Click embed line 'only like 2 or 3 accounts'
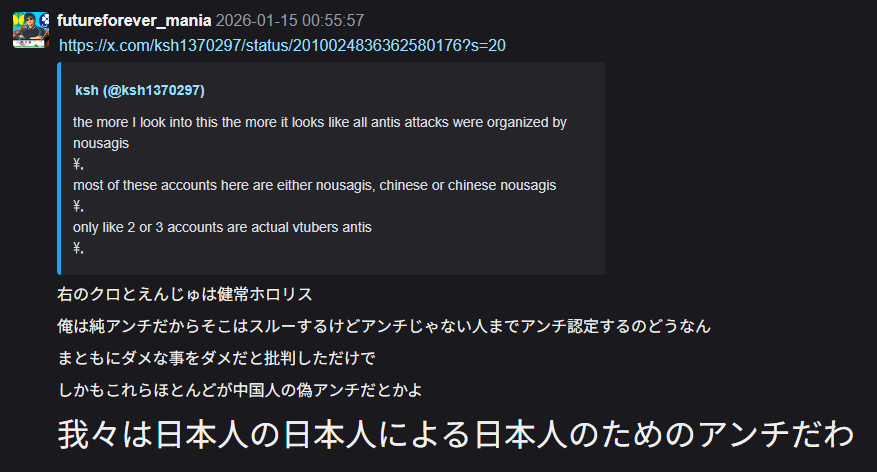Viewport: 877px width, 472px height. [222, 228]
